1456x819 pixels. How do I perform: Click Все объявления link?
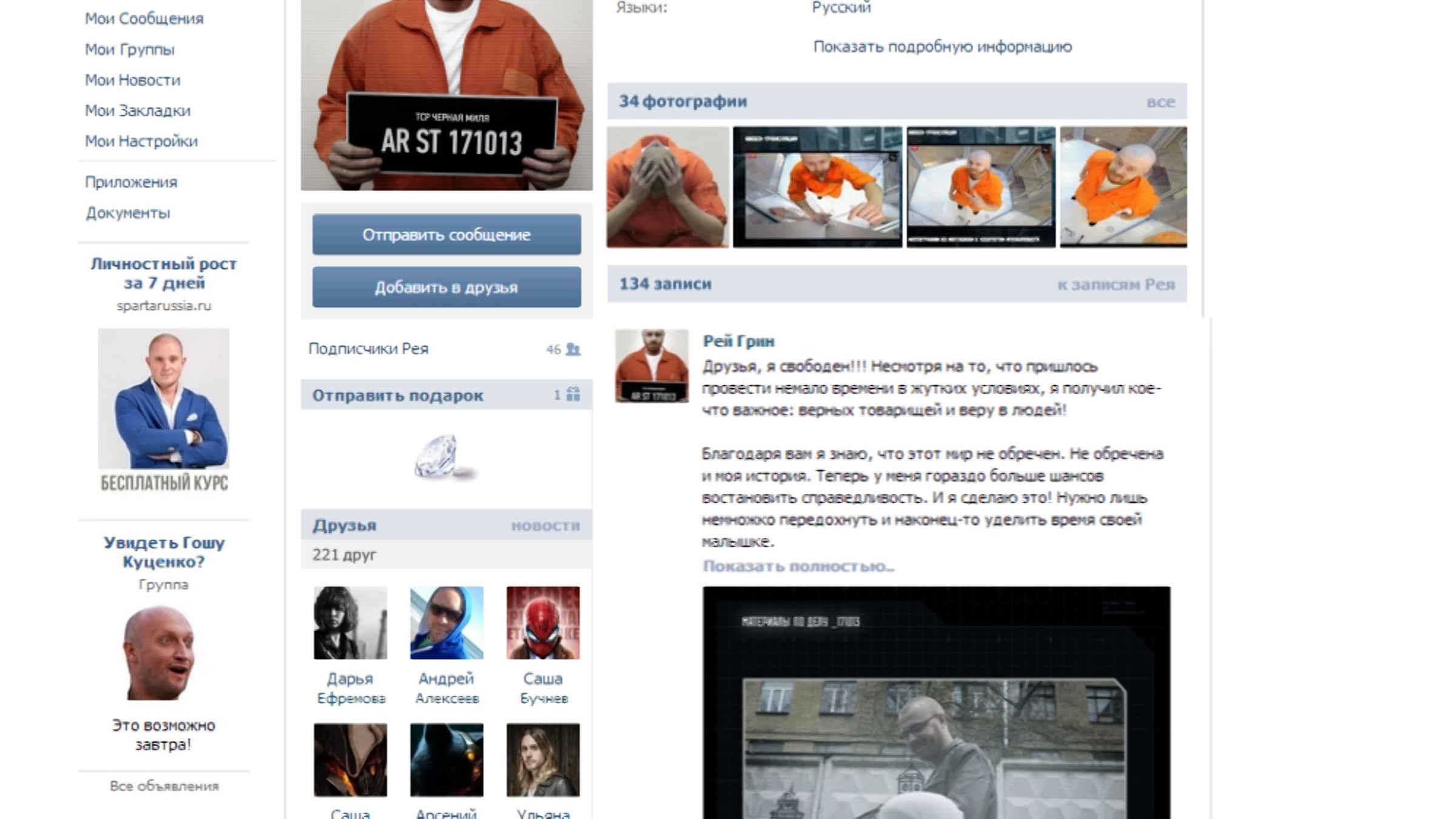pos(164,786)
